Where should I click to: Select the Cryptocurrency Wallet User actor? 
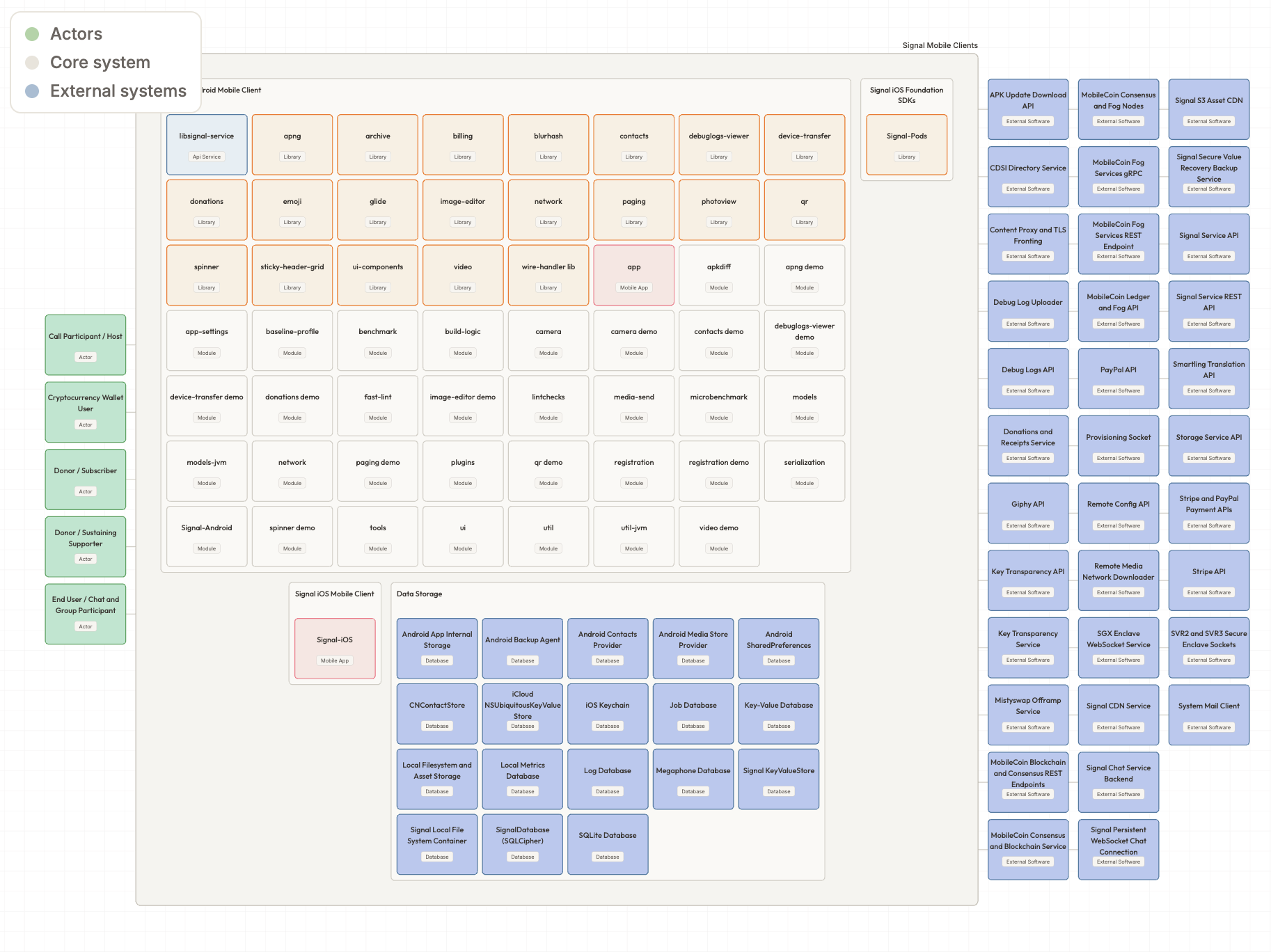tap(86, 412)
